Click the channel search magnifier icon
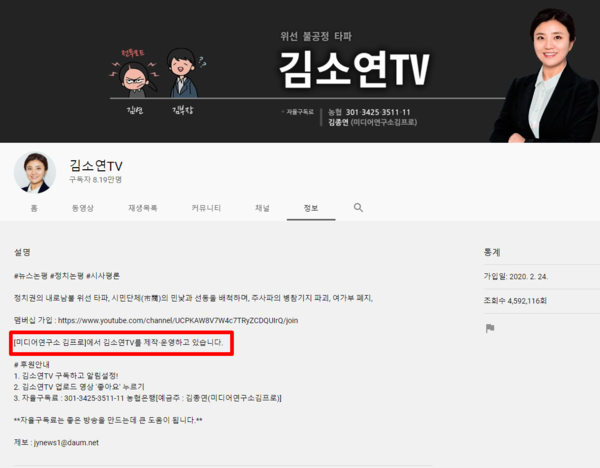This screenshot has width=600, height=468. (x=358, y=207)
